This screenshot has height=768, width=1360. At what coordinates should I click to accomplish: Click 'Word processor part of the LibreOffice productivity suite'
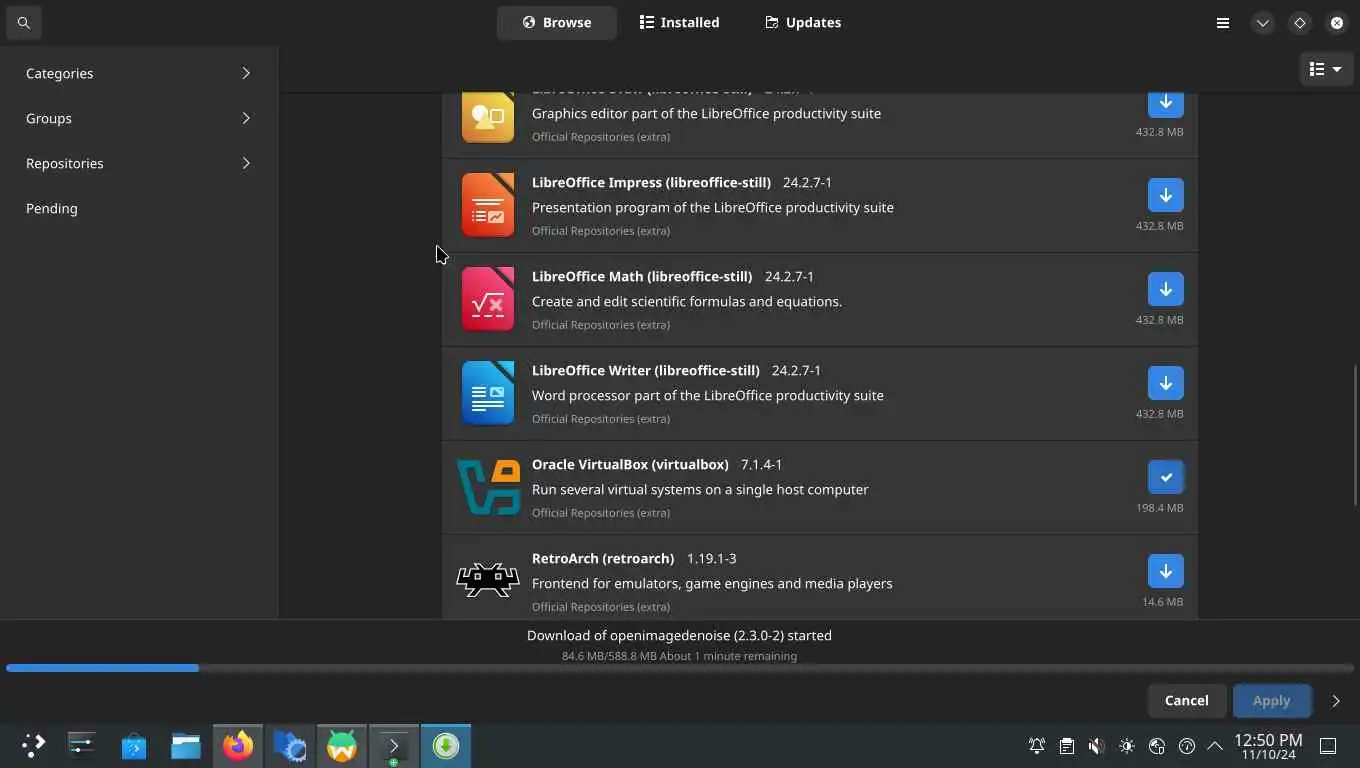click(708, 395)
